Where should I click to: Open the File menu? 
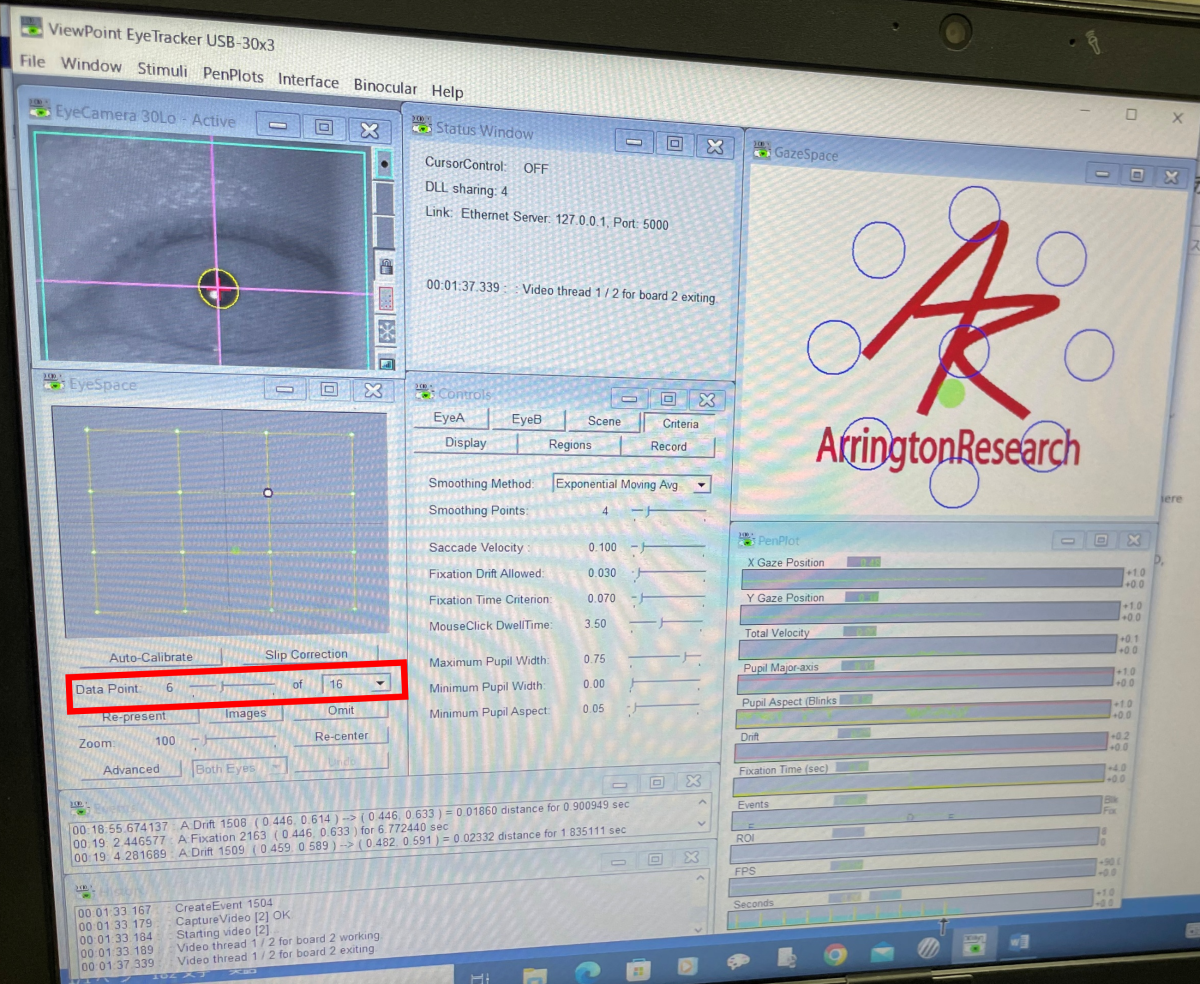(x=32, y=61)
